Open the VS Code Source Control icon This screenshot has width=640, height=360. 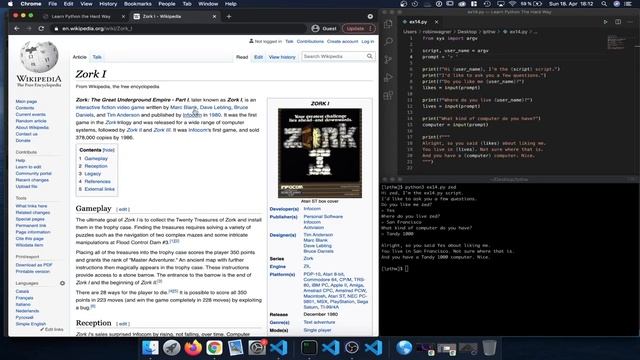(x=388, y=59)
